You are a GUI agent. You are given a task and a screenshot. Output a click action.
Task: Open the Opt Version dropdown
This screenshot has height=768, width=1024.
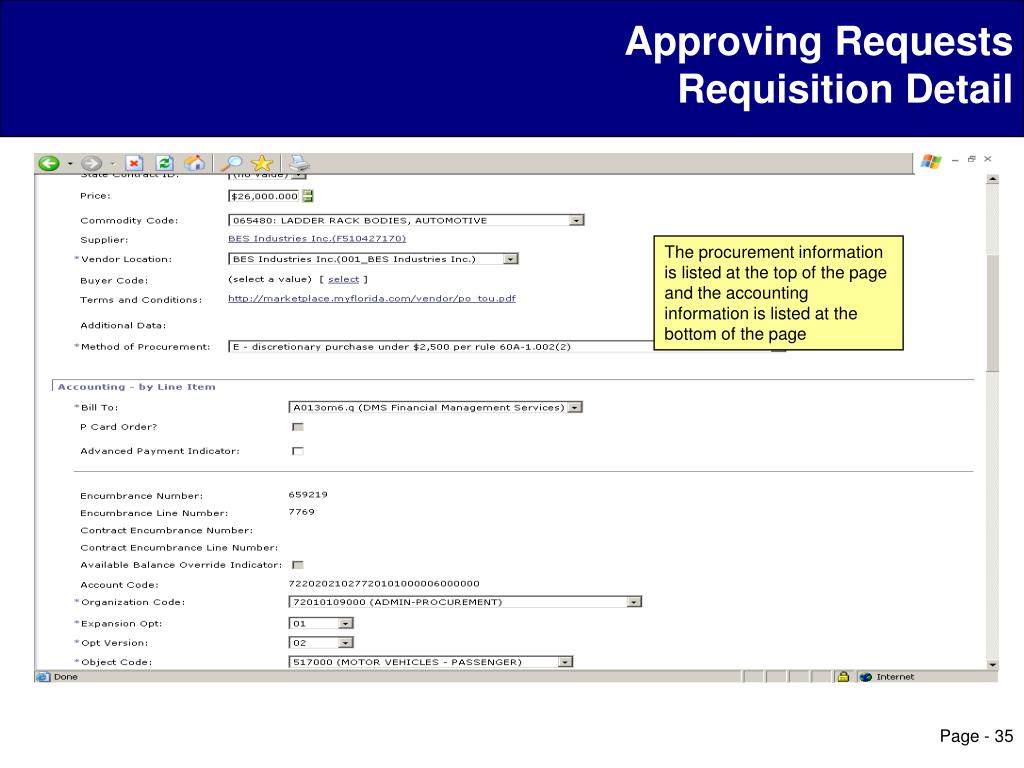tap(346, 643)
